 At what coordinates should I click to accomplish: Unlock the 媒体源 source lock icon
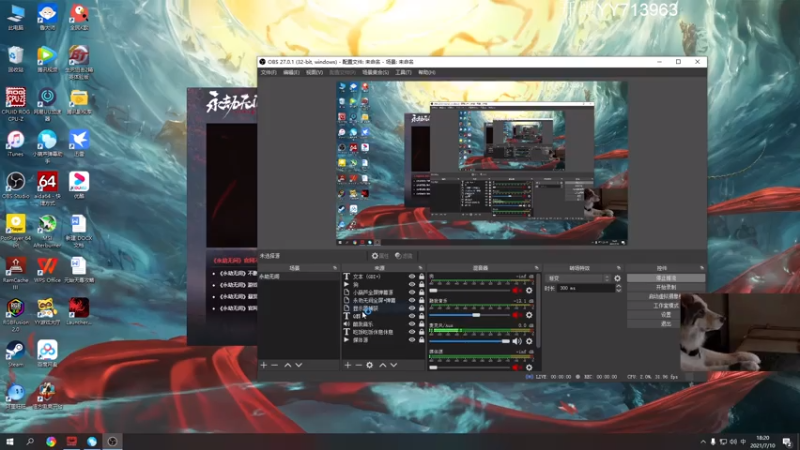[x=421, y=340]
